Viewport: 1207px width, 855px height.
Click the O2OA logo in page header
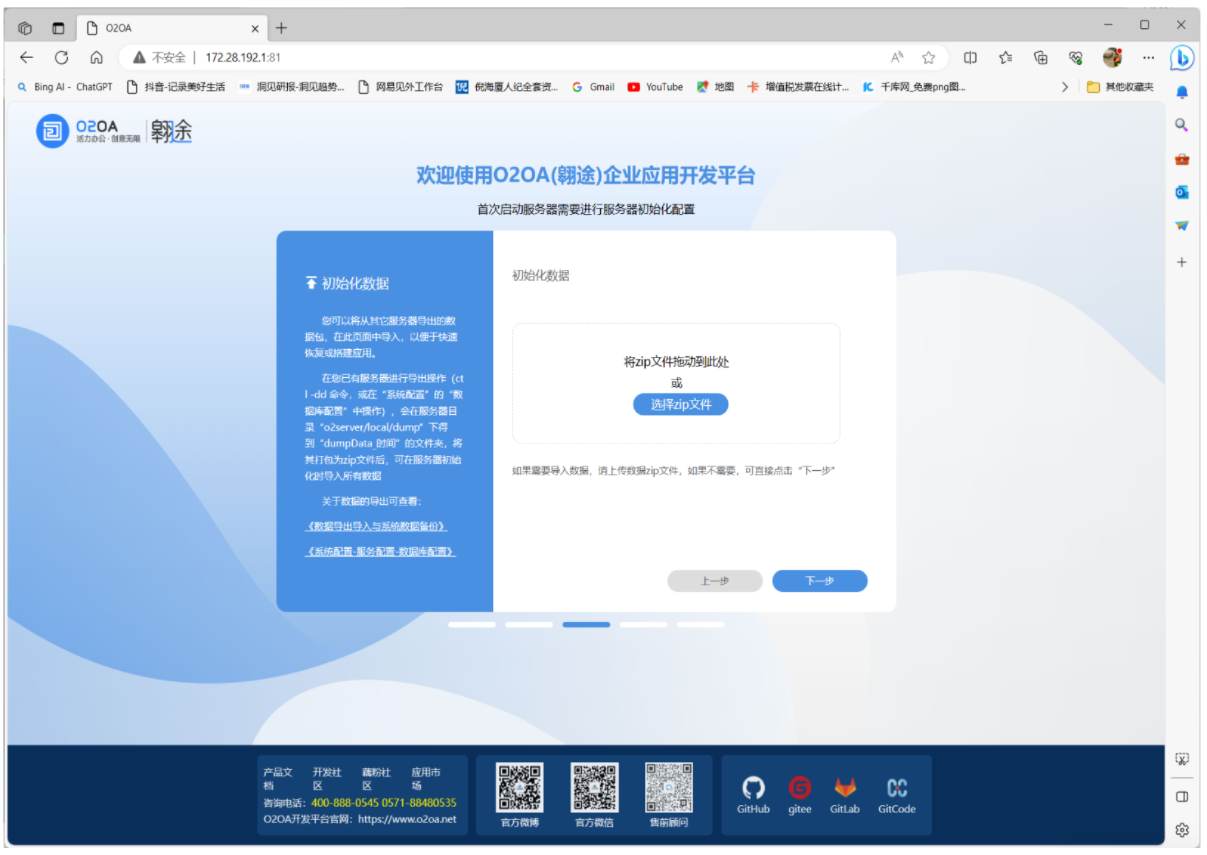[x=114, y=131]
